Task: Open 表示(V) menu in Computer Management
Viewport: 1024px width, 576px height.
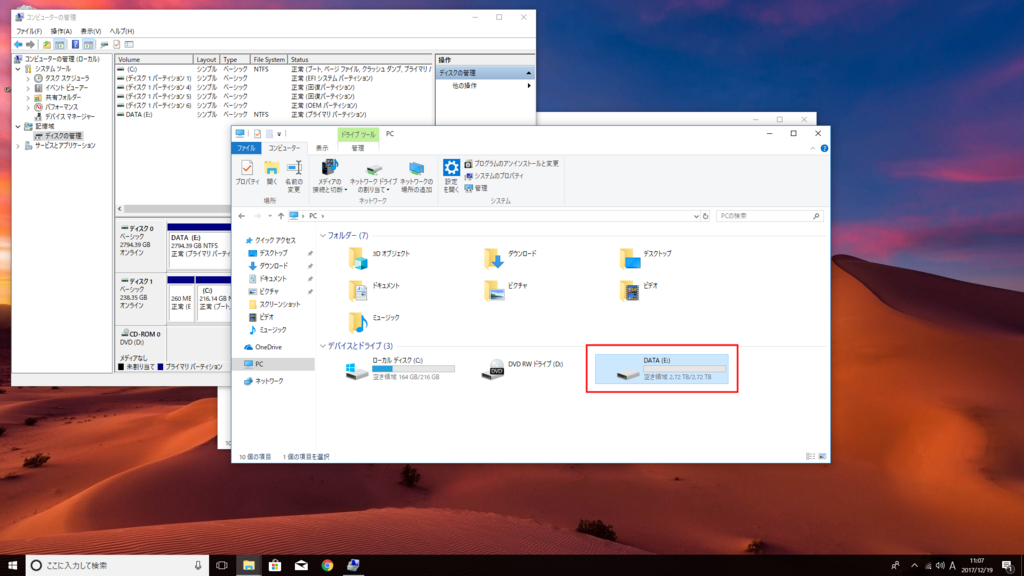Action: click(91, 31)
